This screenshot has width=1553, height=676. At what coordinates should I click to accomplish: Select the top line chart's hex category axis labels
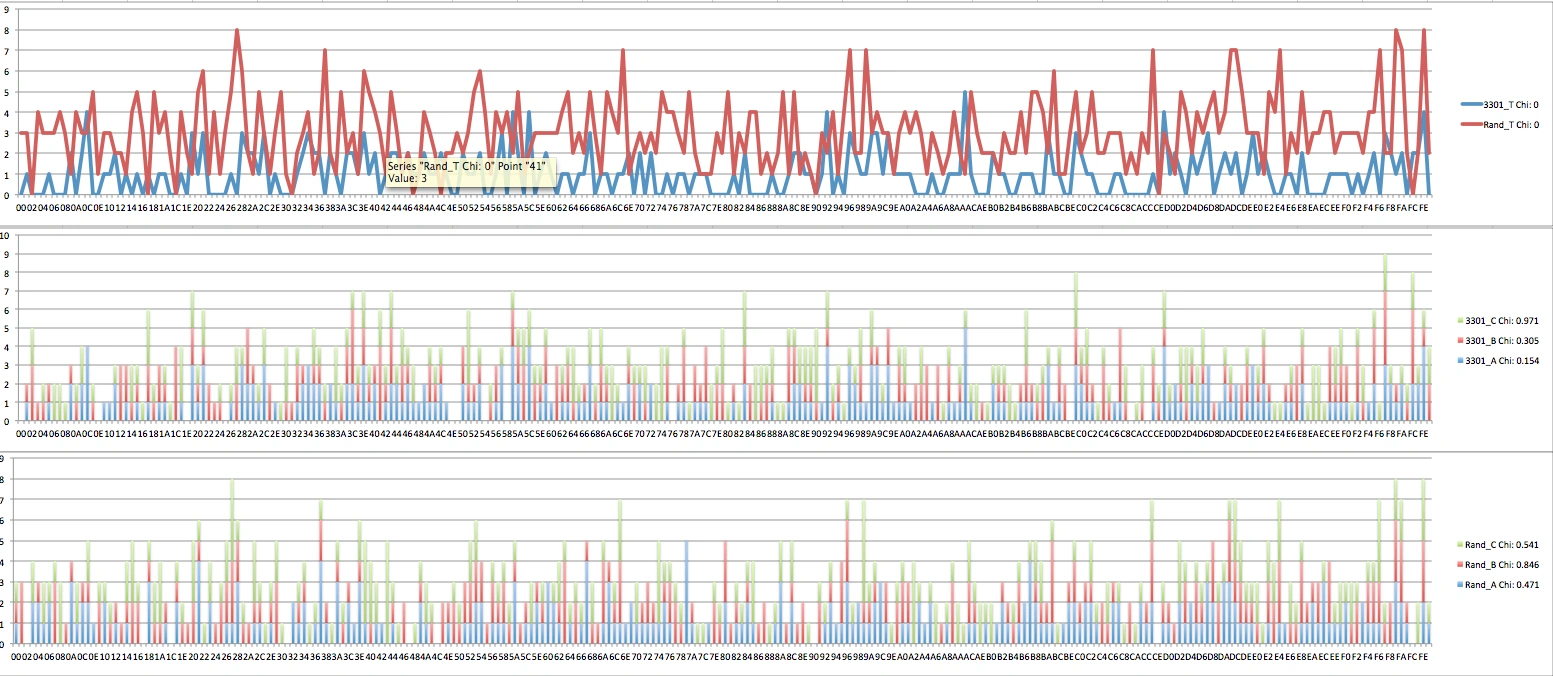pyautogui.click(x=723, y=208)
